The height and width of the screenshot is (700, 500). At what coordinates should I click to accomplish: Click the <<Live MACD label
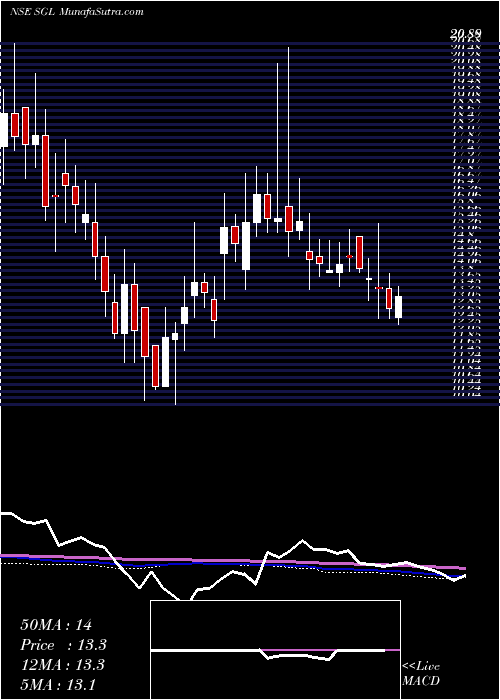[421, 675]
